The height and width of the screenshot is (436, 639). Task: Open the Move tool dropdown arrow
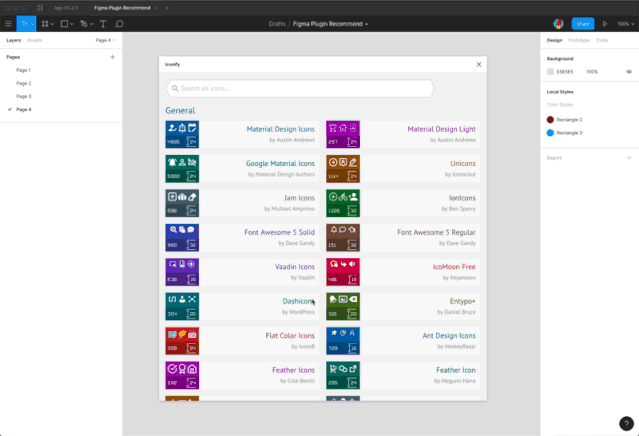[32, 24]
